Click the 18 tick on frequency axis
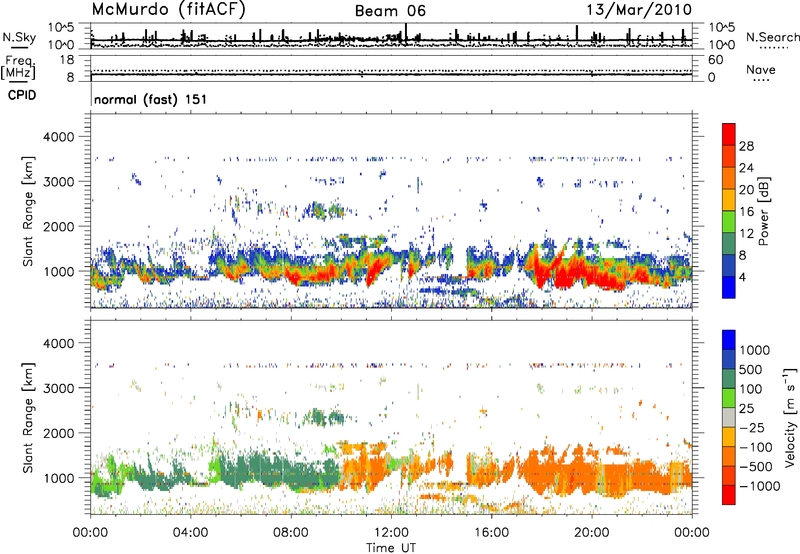 pyautogui.click(x=67, y=60)
